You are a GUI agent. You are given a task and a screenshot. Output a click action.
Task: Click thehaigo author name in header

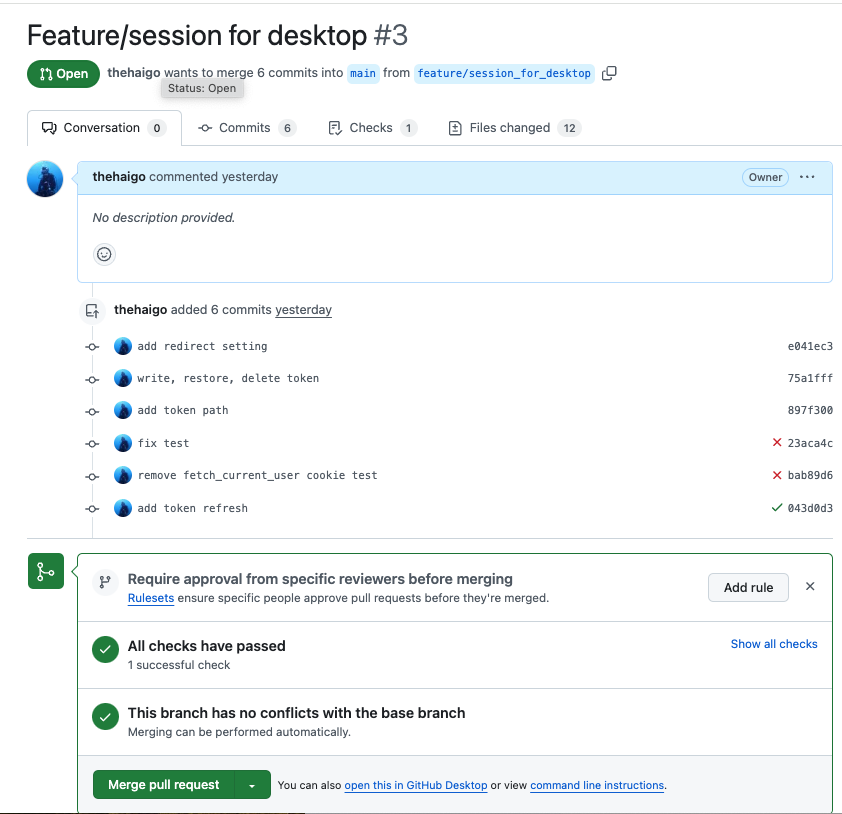click(x=134, y=72)
